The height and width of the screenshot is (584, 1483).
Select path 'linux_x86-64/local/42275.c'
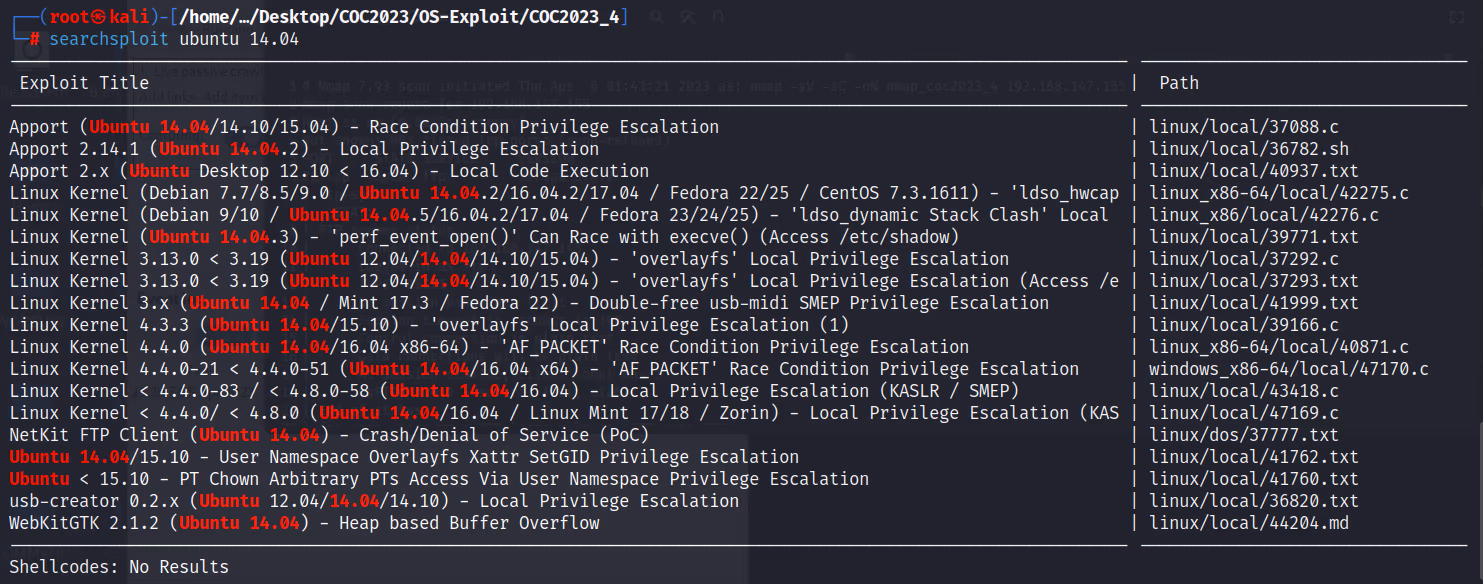click(x=1279, y=193)
